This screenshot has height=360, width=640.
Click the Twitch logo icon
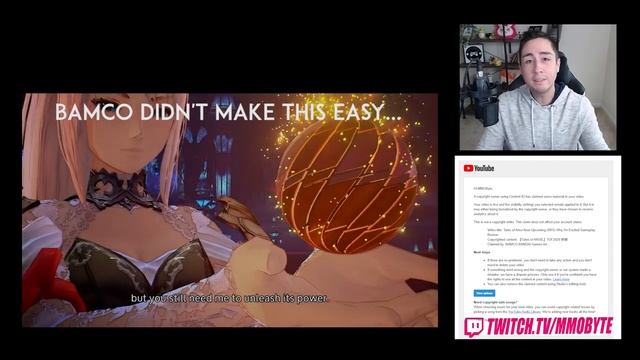(473, 327)
